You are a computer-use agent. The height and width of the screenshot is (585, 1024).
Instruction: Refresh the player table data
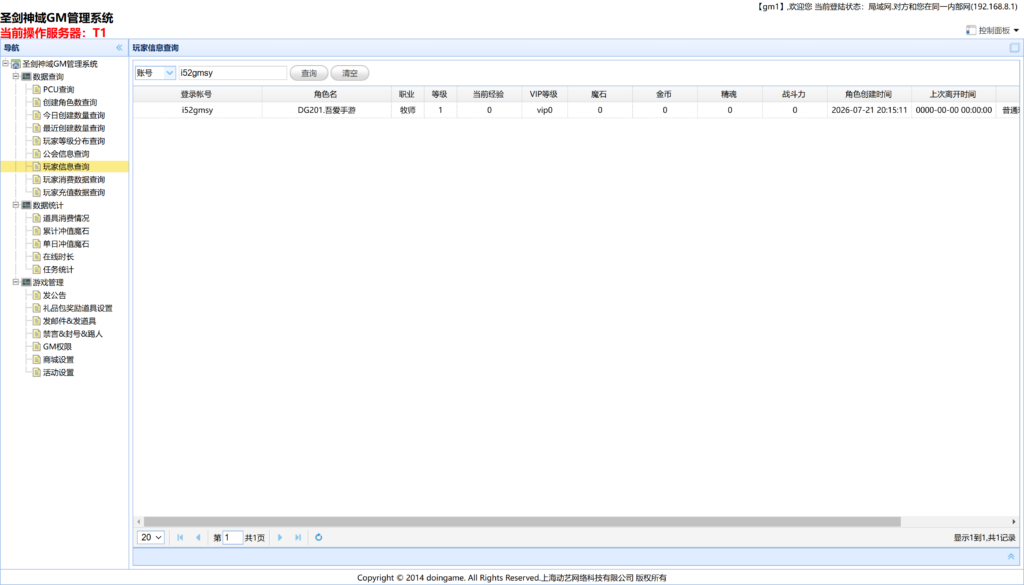pyautogui.click(x=319, y=537)
